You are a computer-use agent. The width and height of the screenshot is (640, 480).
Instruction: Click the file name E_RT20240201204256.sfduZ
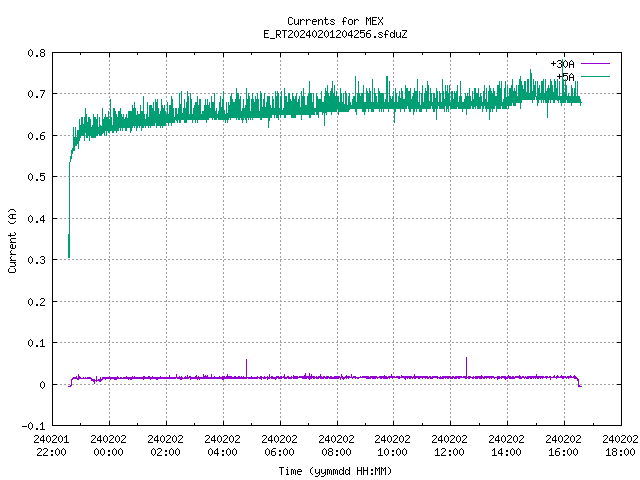[x=335, y=34]
